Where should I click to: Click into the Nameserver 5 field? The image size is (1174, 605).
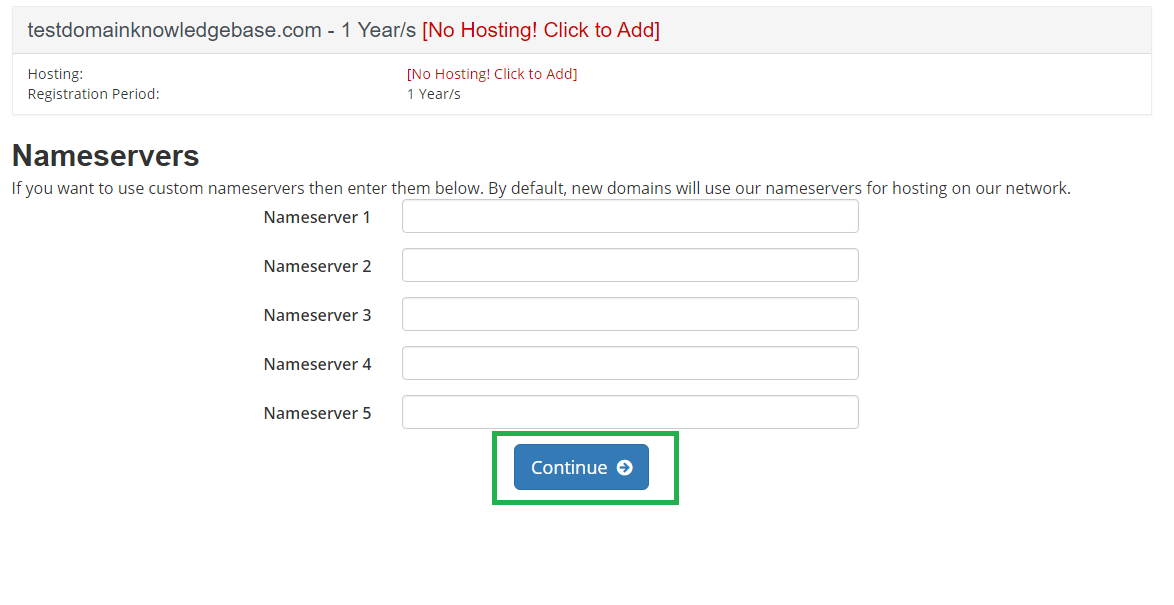pos(630,413)
